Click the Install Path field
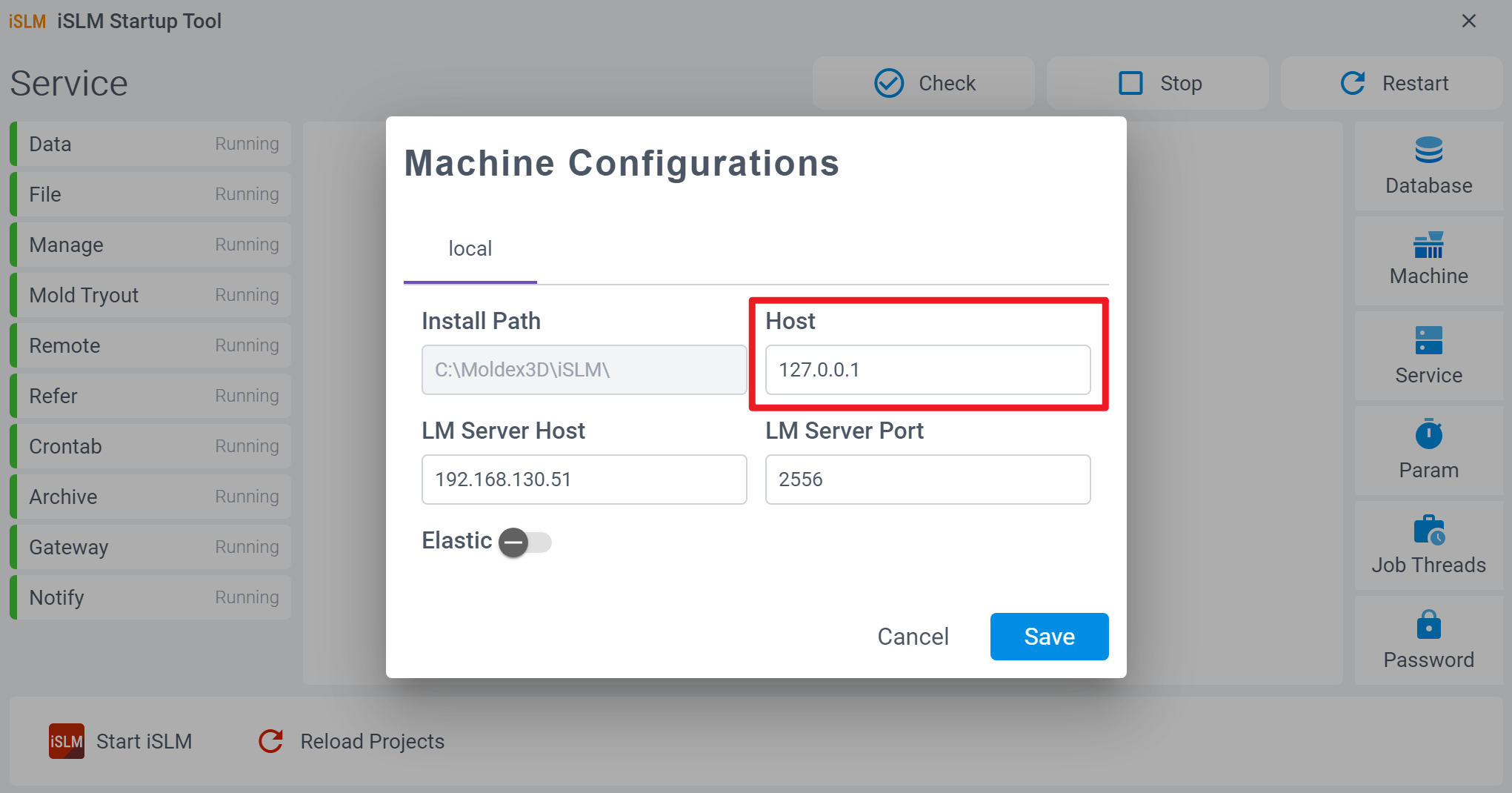 584,370
